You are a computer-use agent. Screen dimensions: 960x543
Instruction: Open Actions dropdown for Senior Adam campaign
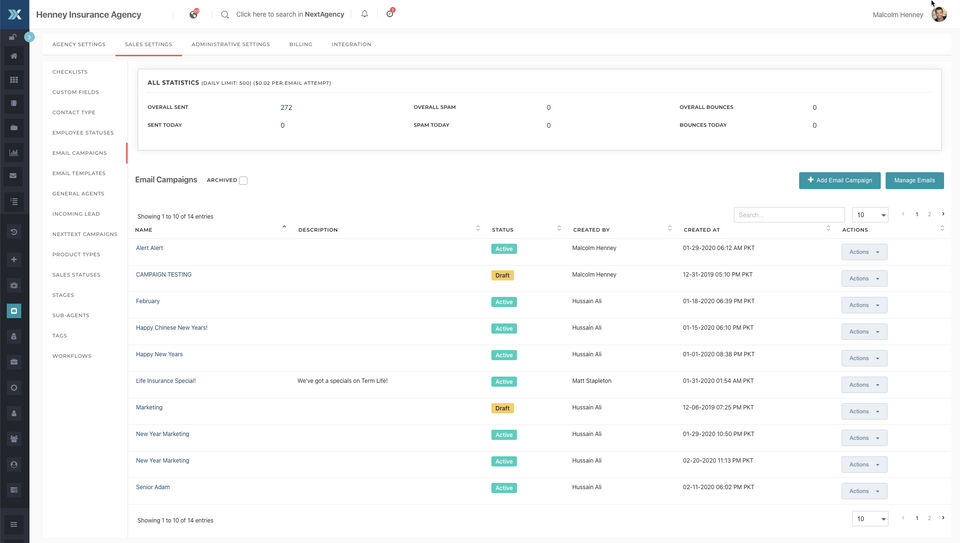(864, 491)
